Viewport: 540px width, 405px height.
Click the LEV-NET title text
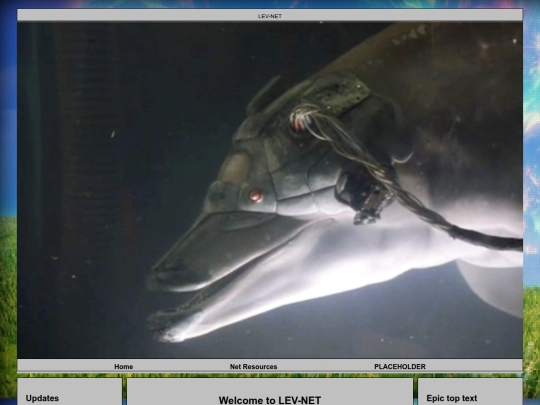tap(270, 16)
